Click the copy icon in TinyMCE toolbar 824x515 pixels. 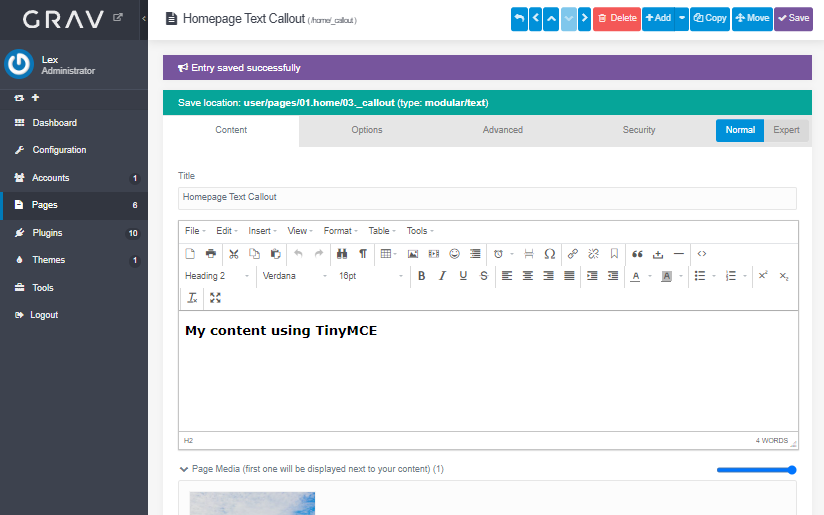(x=254, y=254)
